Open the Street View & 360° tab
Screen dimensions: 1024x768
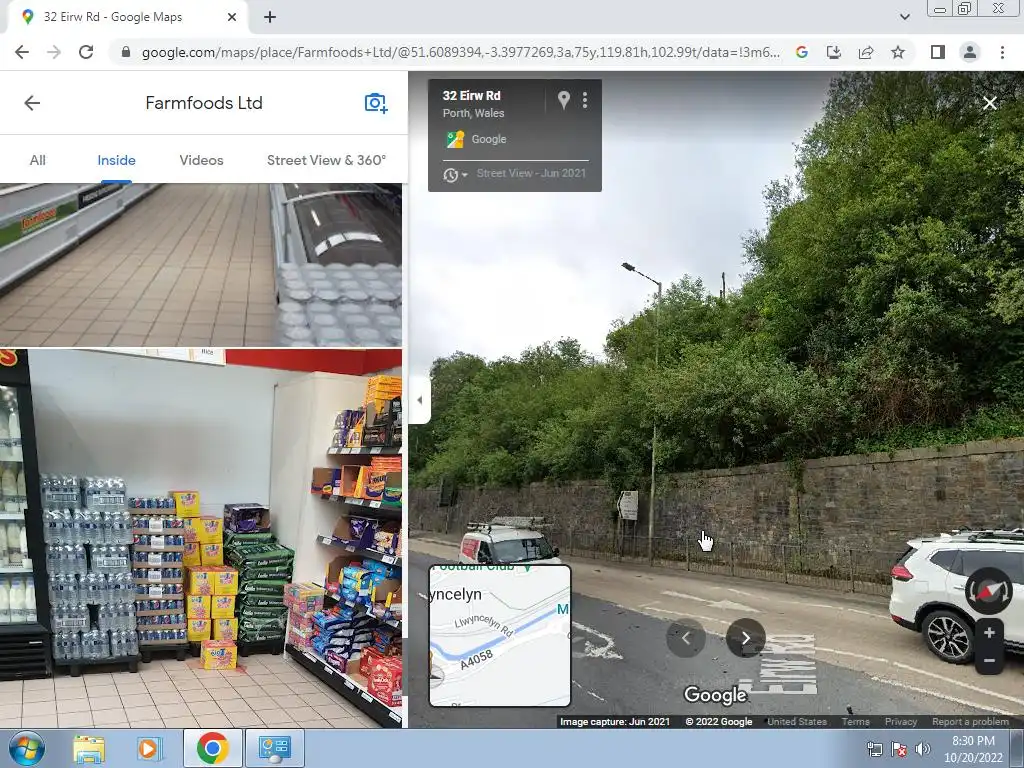coord(326,160)
